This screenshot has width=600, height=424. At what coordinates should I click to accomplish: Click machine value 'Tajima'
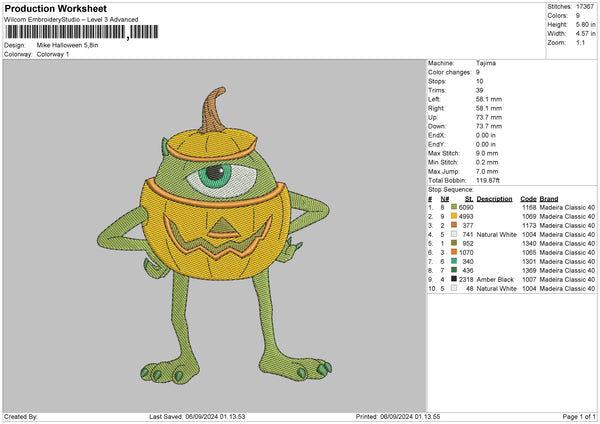486,63
